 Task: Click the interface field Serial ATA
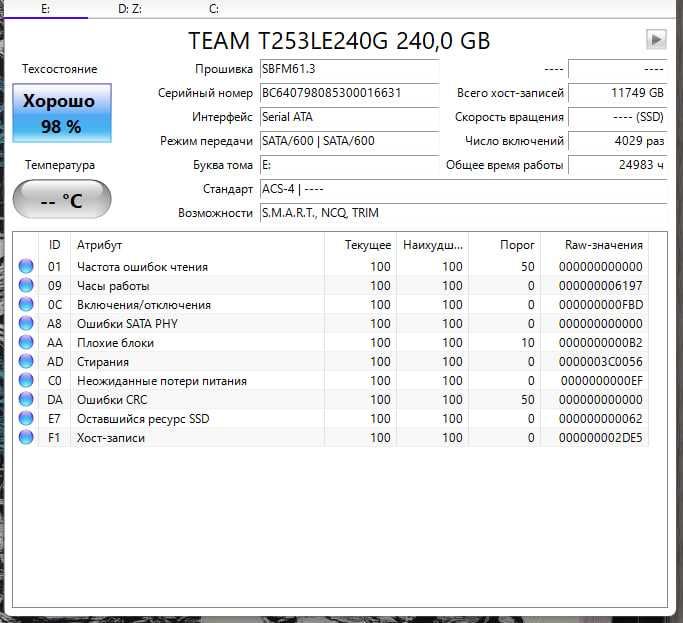[x=350, y=117]
